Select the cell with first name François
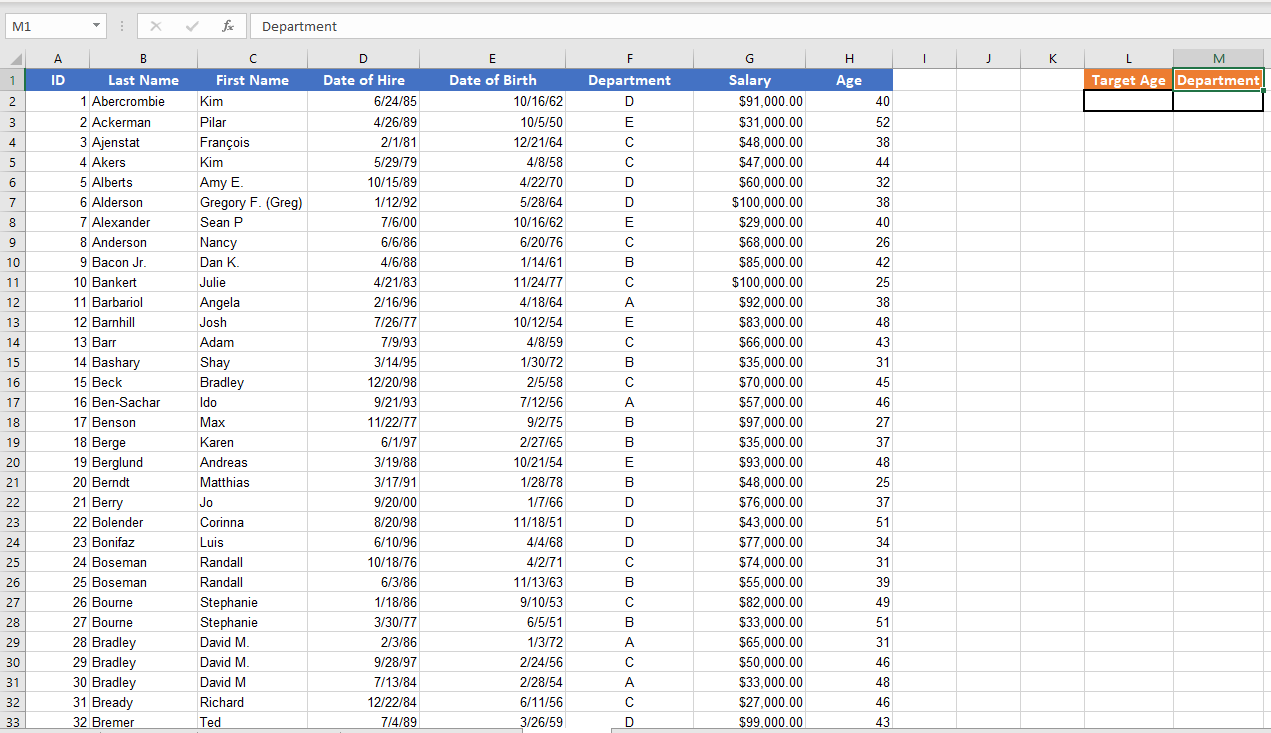 [x=252, y=141]
